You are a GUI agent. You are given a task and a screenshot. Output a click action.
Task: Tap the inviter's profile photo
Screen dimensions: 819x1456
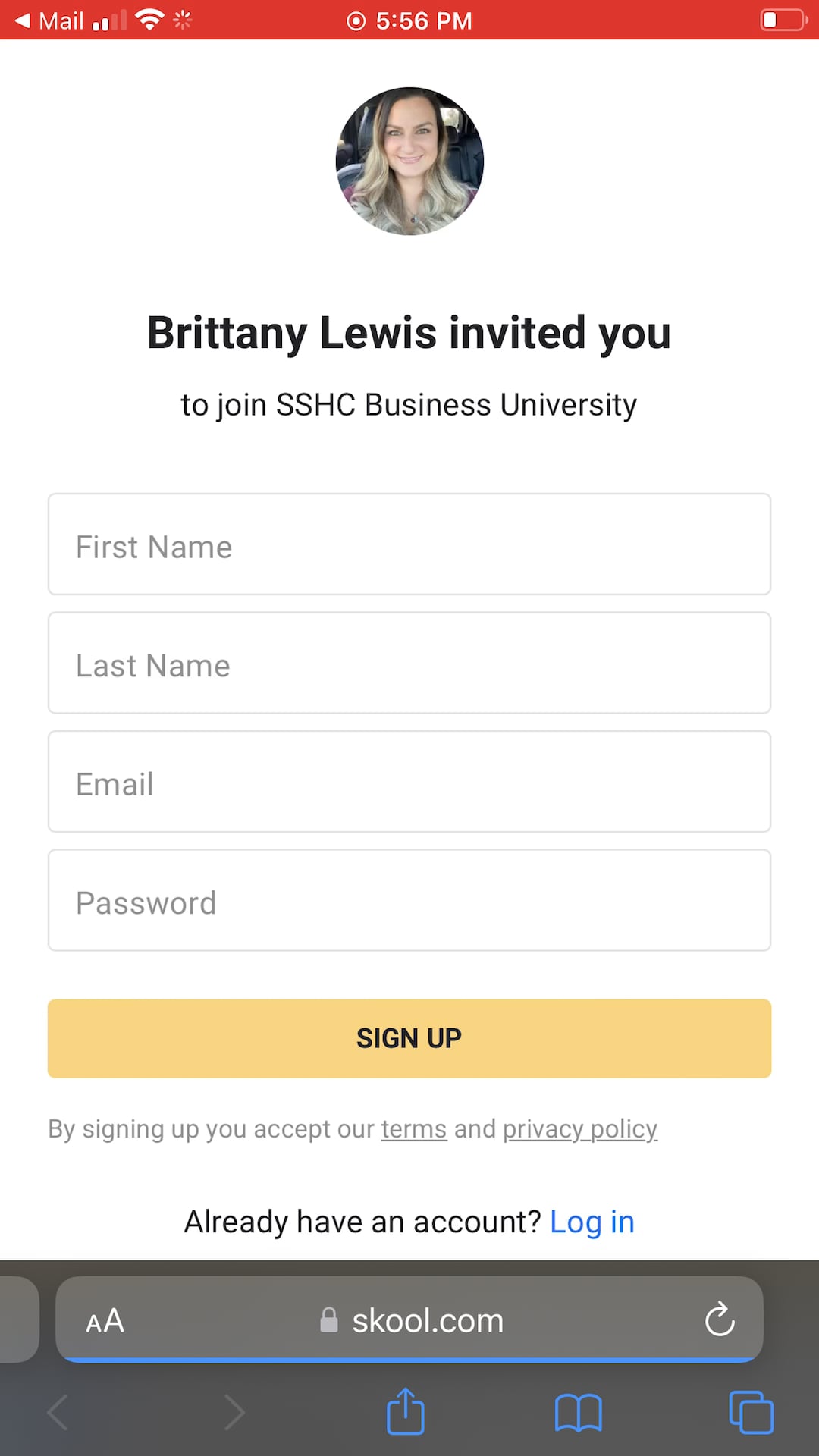pos(409,162)
